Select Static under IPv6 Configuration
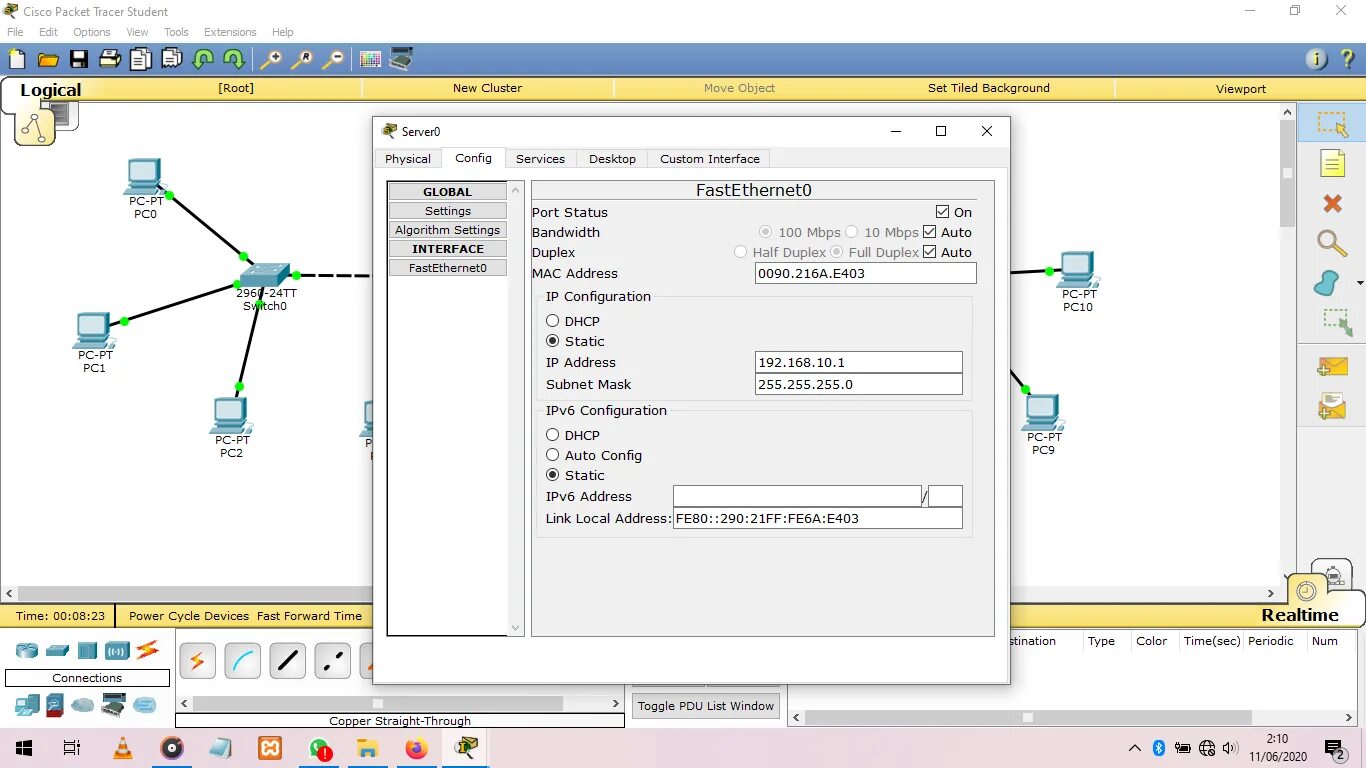 coord(552,475)
